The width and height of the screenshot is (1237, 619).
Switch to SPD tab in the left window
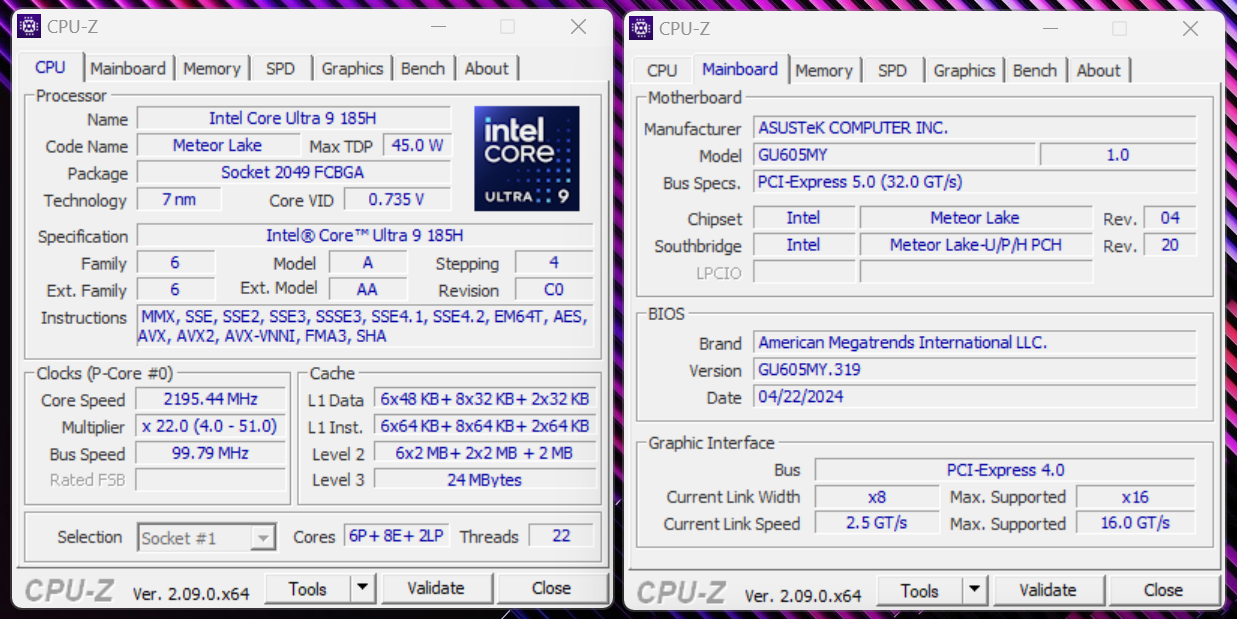[280, 69]
